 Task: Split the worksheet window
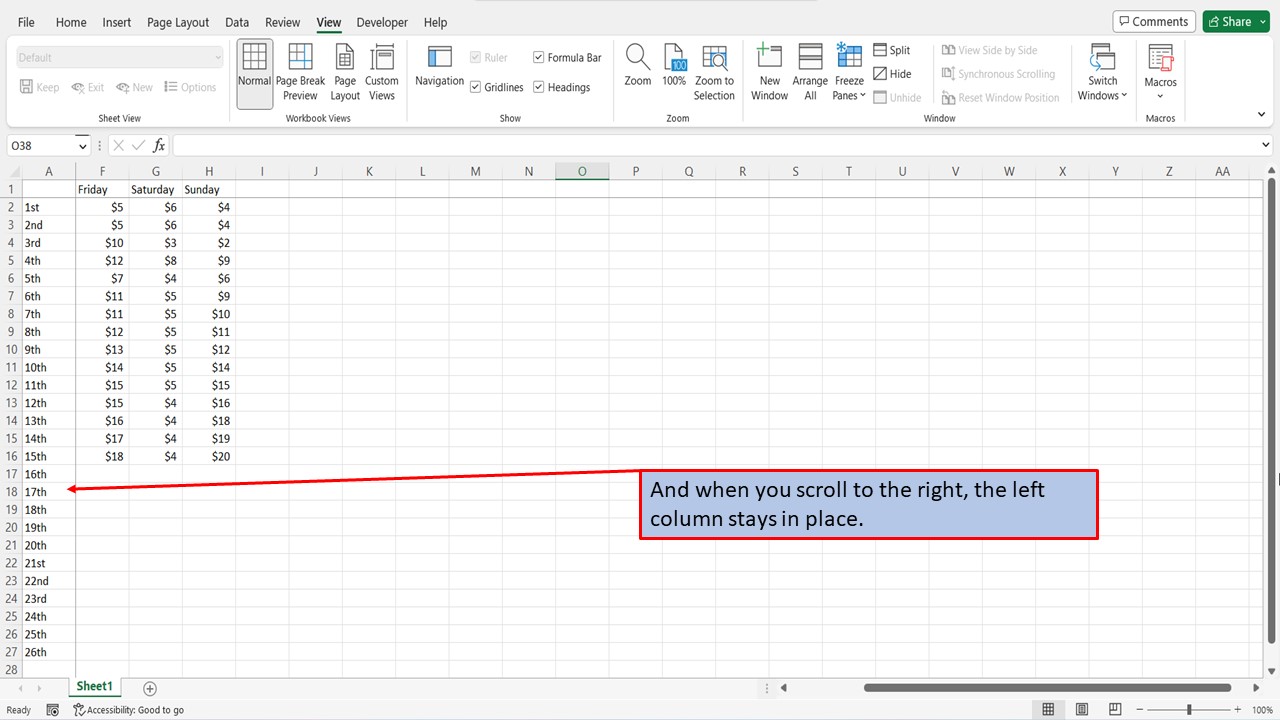point(893,49)
